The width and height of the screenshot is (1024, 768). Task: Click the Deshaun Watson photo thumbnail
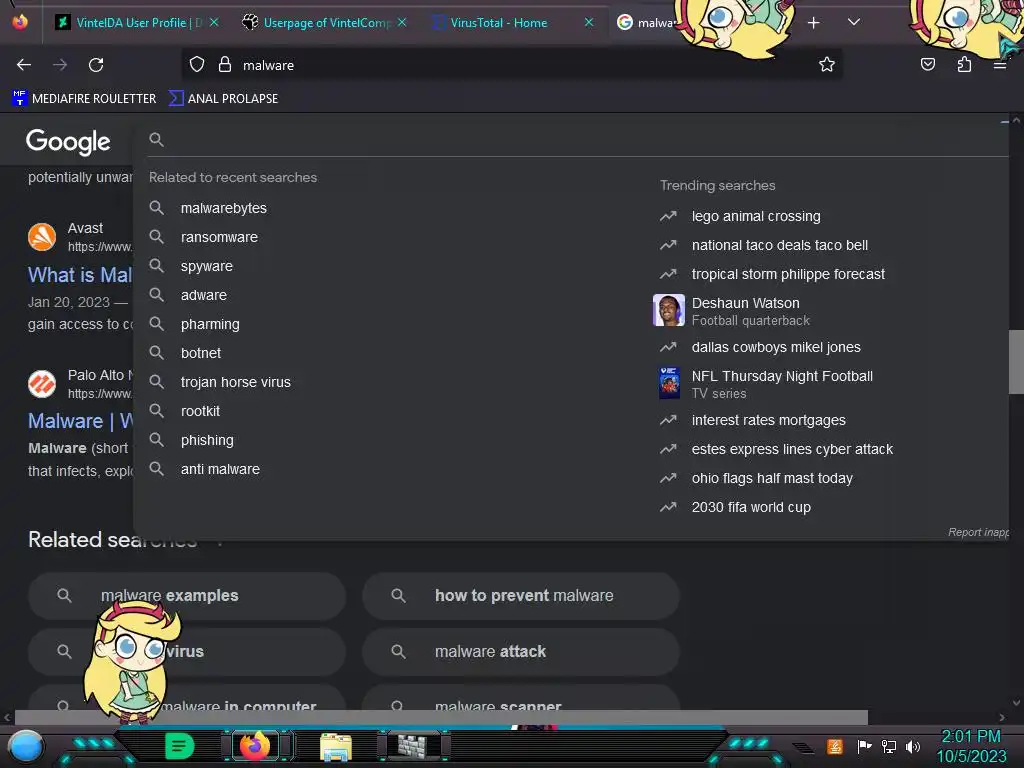pos(669,310)
